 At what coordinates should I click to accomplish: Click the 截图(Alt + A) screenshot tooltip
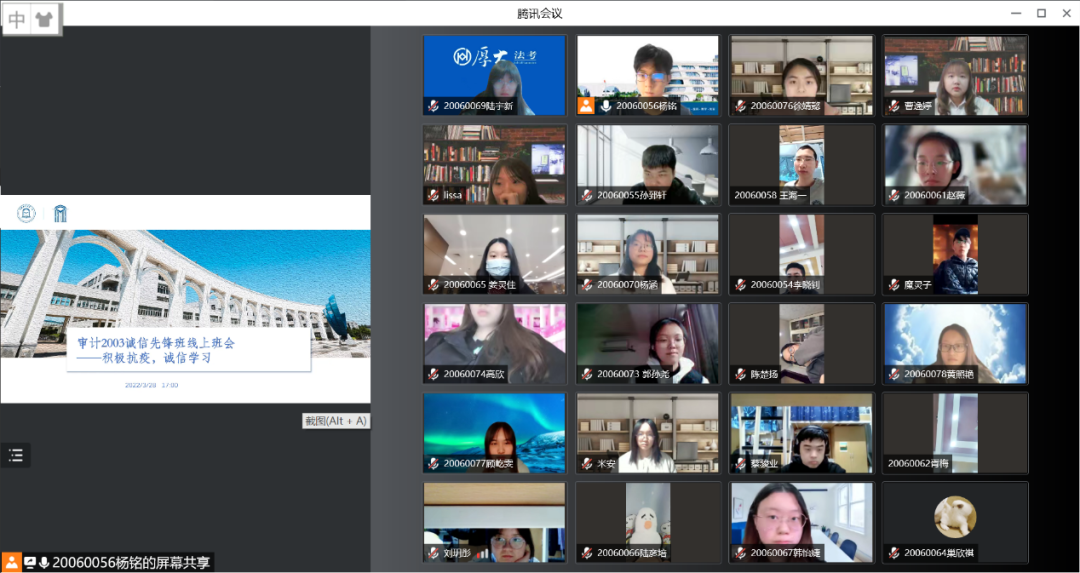(336, 421)
